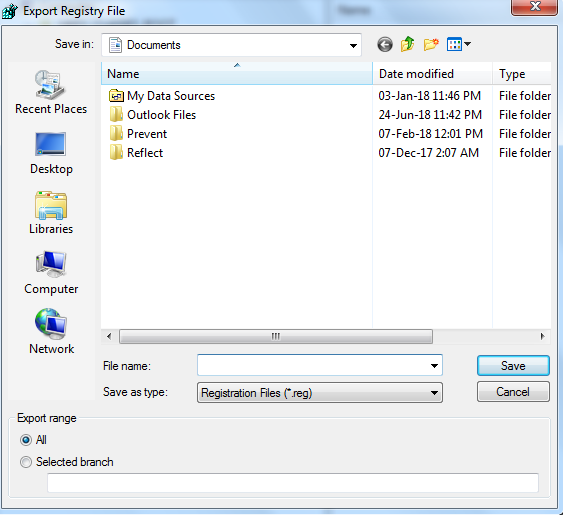Sort by the Type column header
This screenshot has height=515, width=563.
pyautogui.click(x=522, y=74)
